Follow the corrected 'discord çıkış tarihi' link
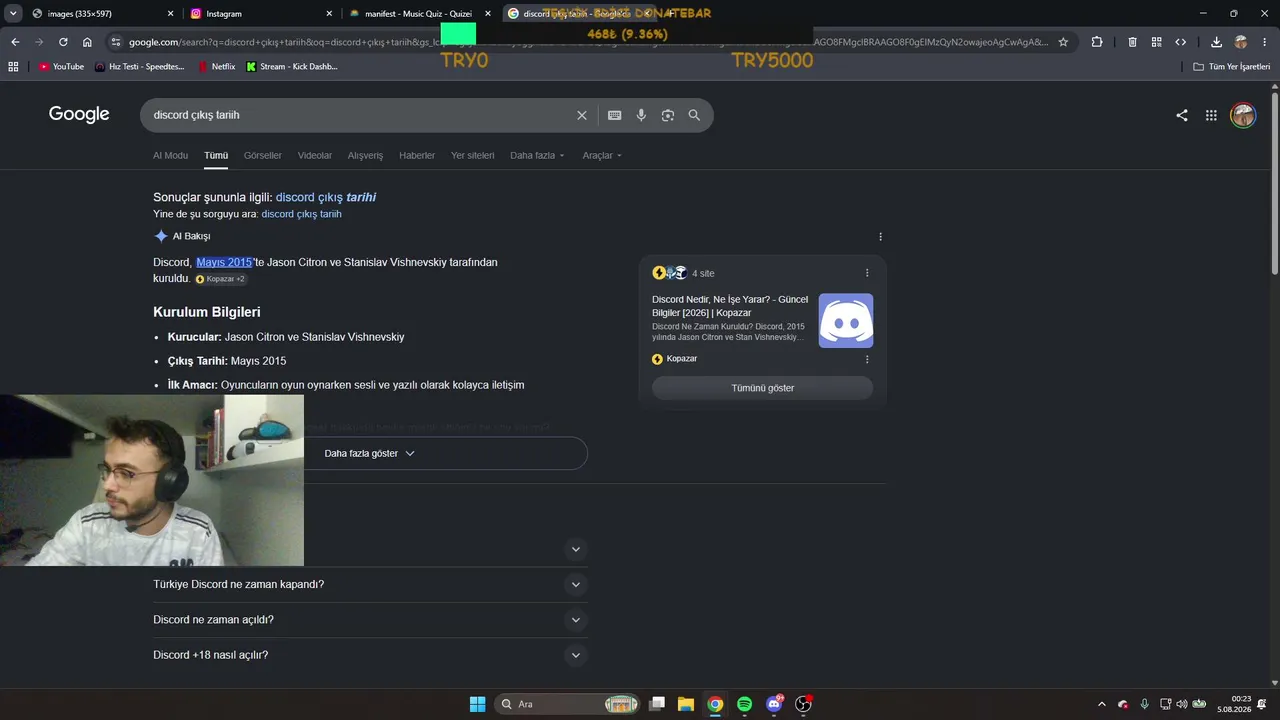The image size is (1280, 720). pyautogui.click(x=326, y=197)
